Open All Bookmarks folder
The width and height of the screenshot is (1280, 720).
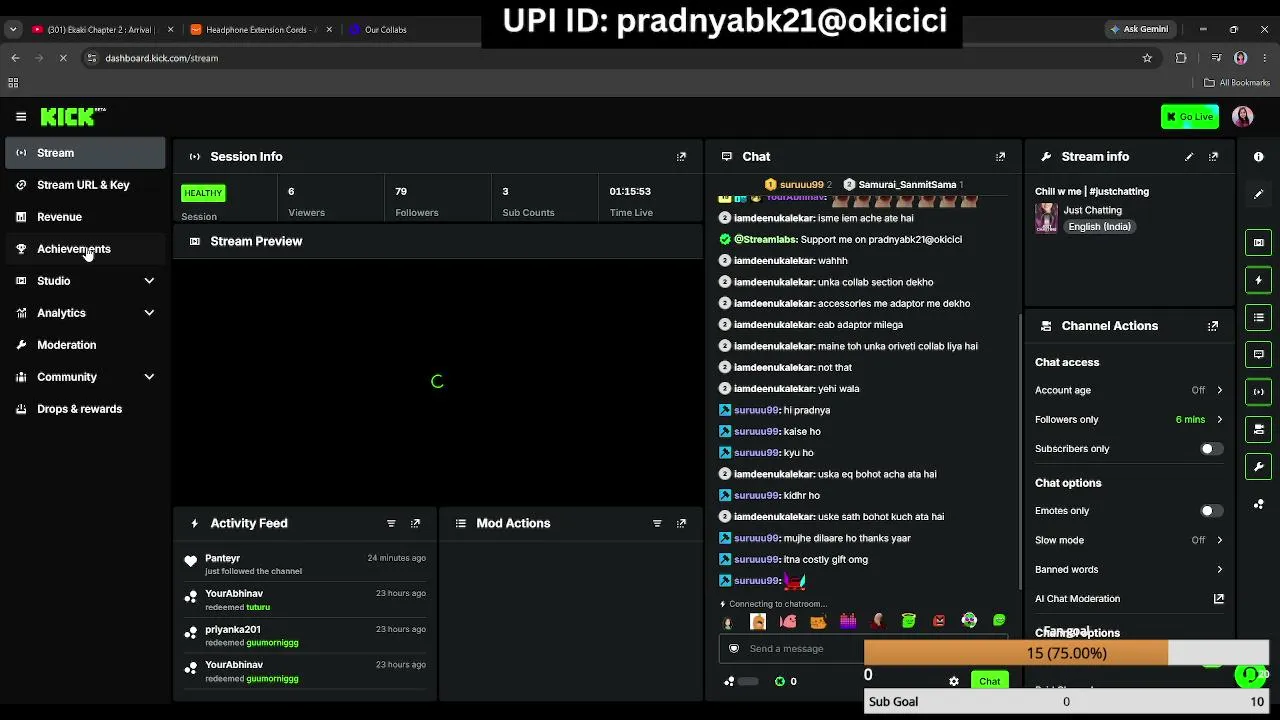click(1237, 83)
